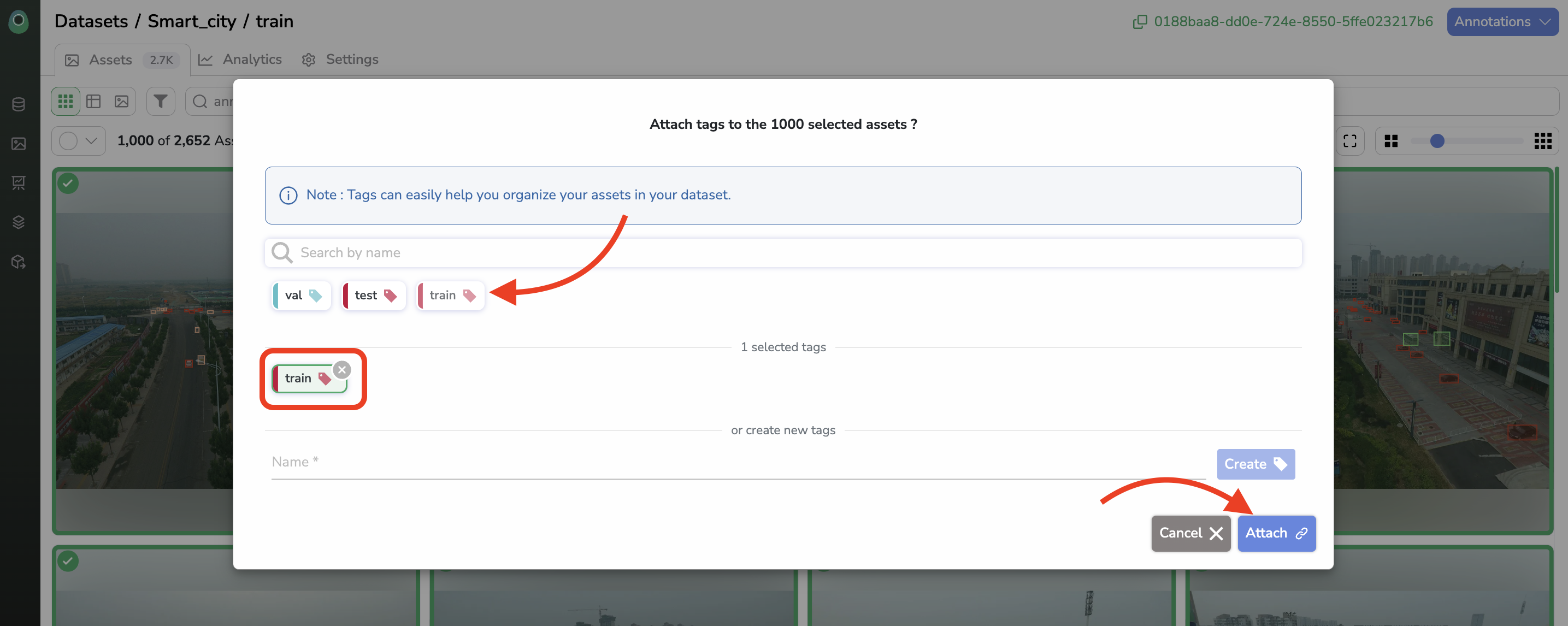Select the val tag chip
The height and width of the screenshot is (626, 1568).
click(x=302, y=296)
